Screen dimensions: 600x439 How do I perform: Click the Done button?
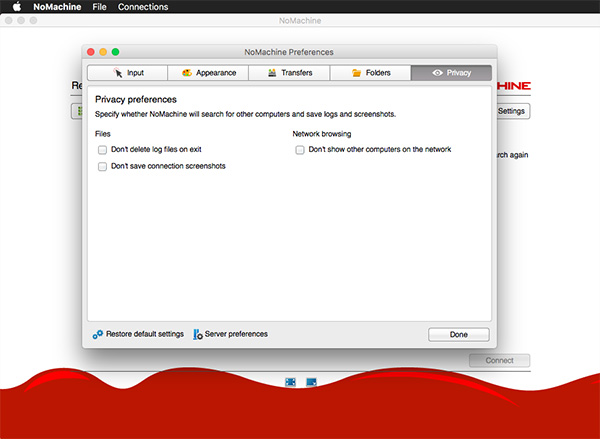458,335
